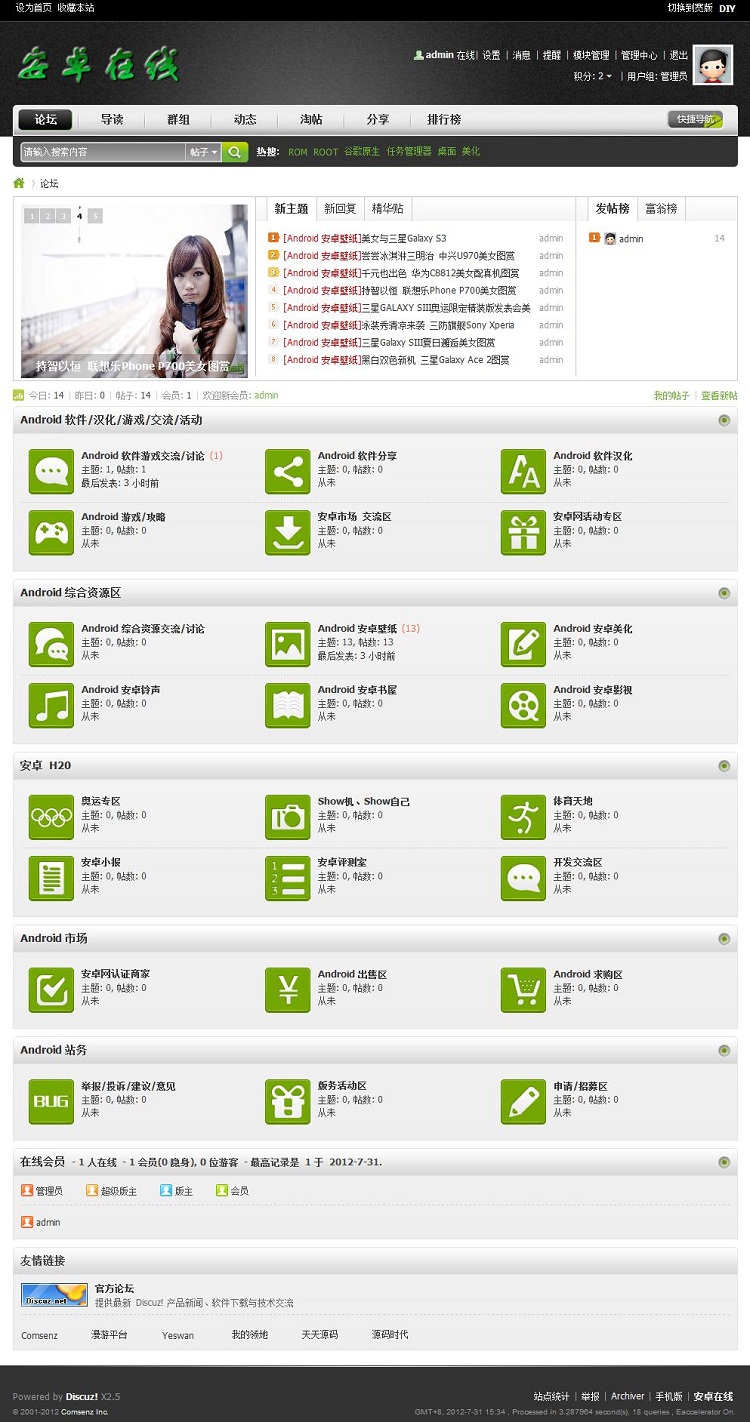
Task: Click the ROOT hot search link
Action: (x=326, y=152)
